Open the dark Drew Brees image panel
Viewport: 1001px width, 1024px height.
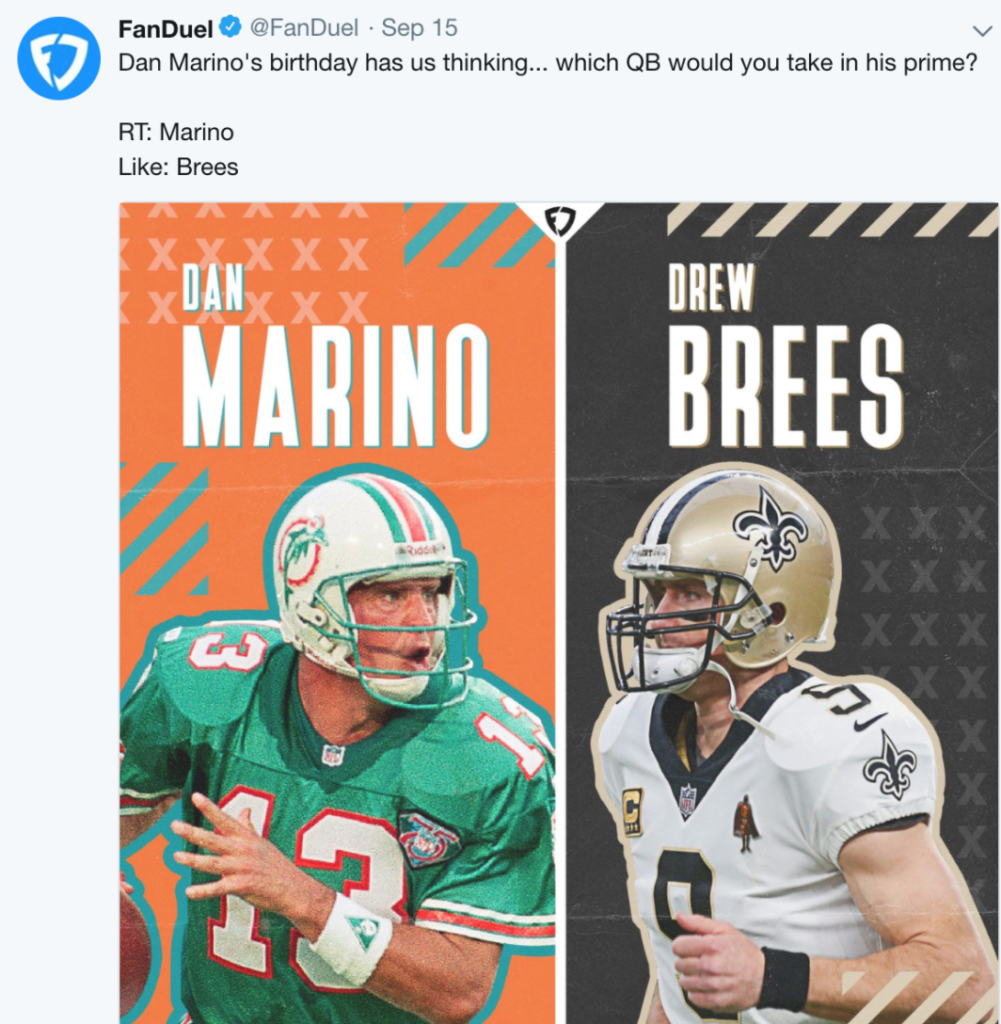(x=782, y=613)
